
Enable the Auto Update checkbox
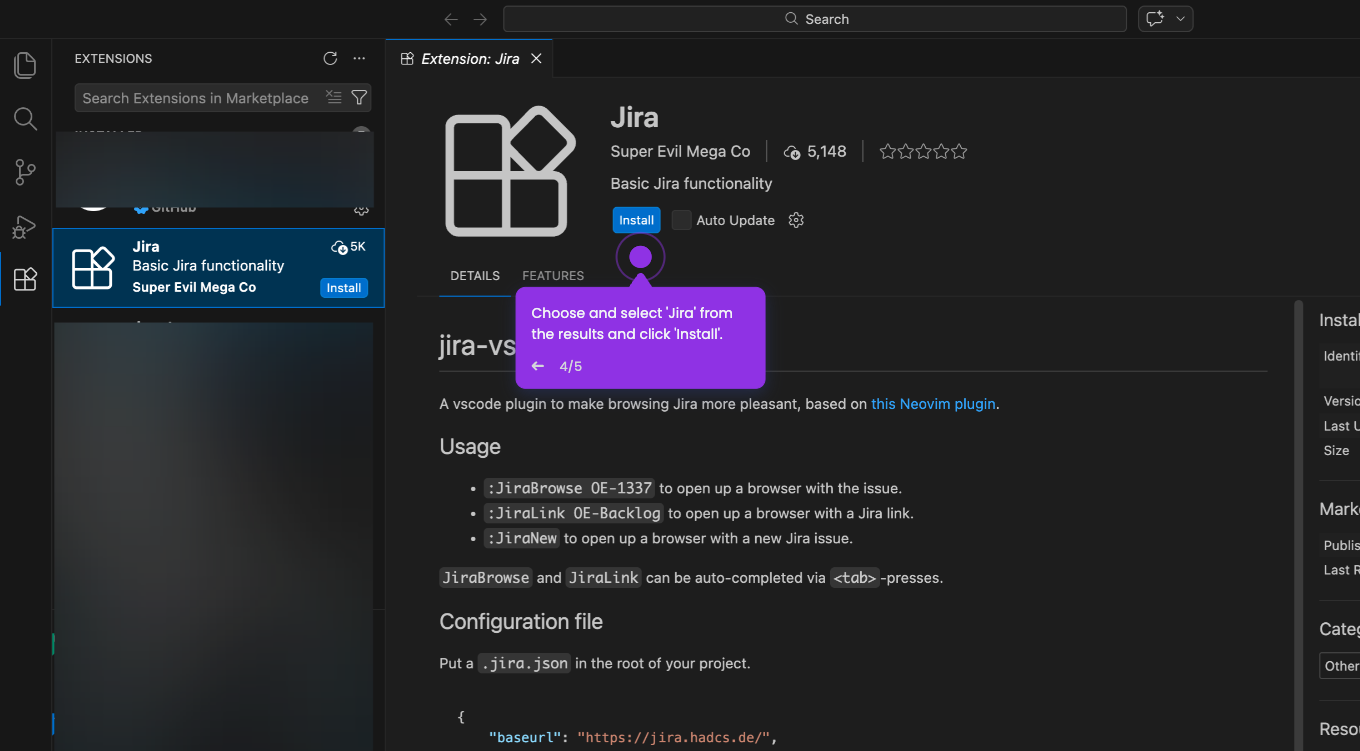click(682, 220)
